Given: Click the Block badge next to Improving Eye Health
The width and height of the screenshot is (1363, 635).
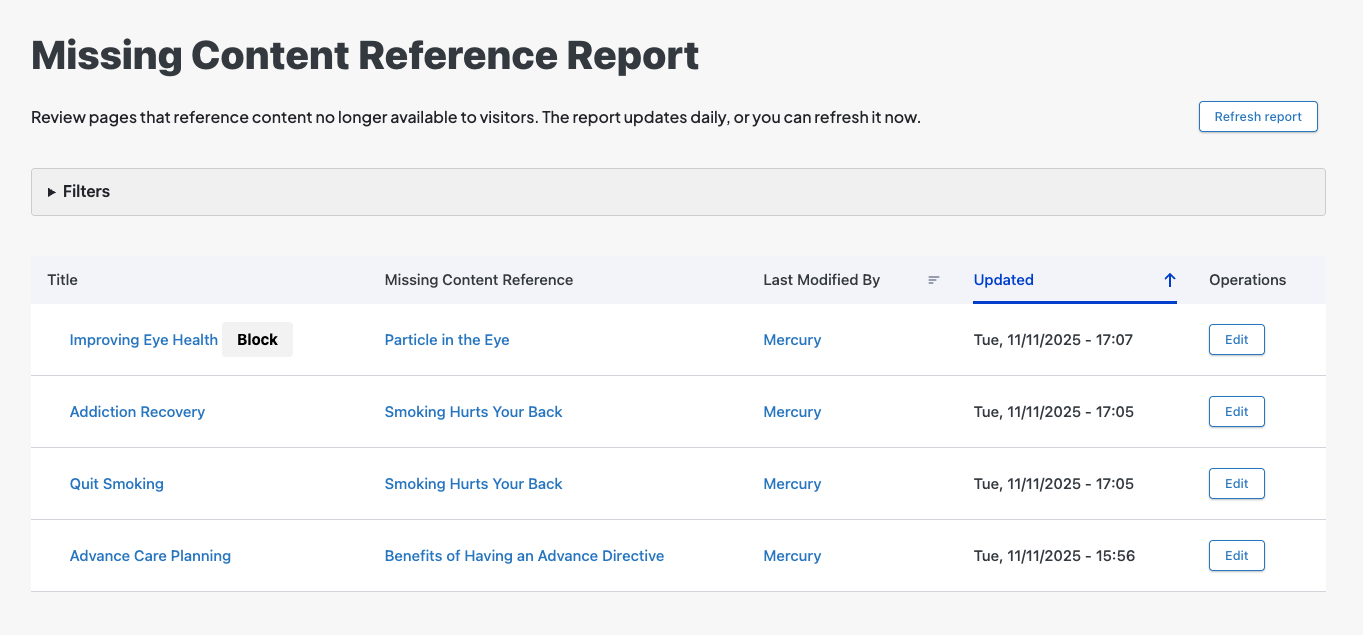Looking at the screenshot, I should (257, 340).
